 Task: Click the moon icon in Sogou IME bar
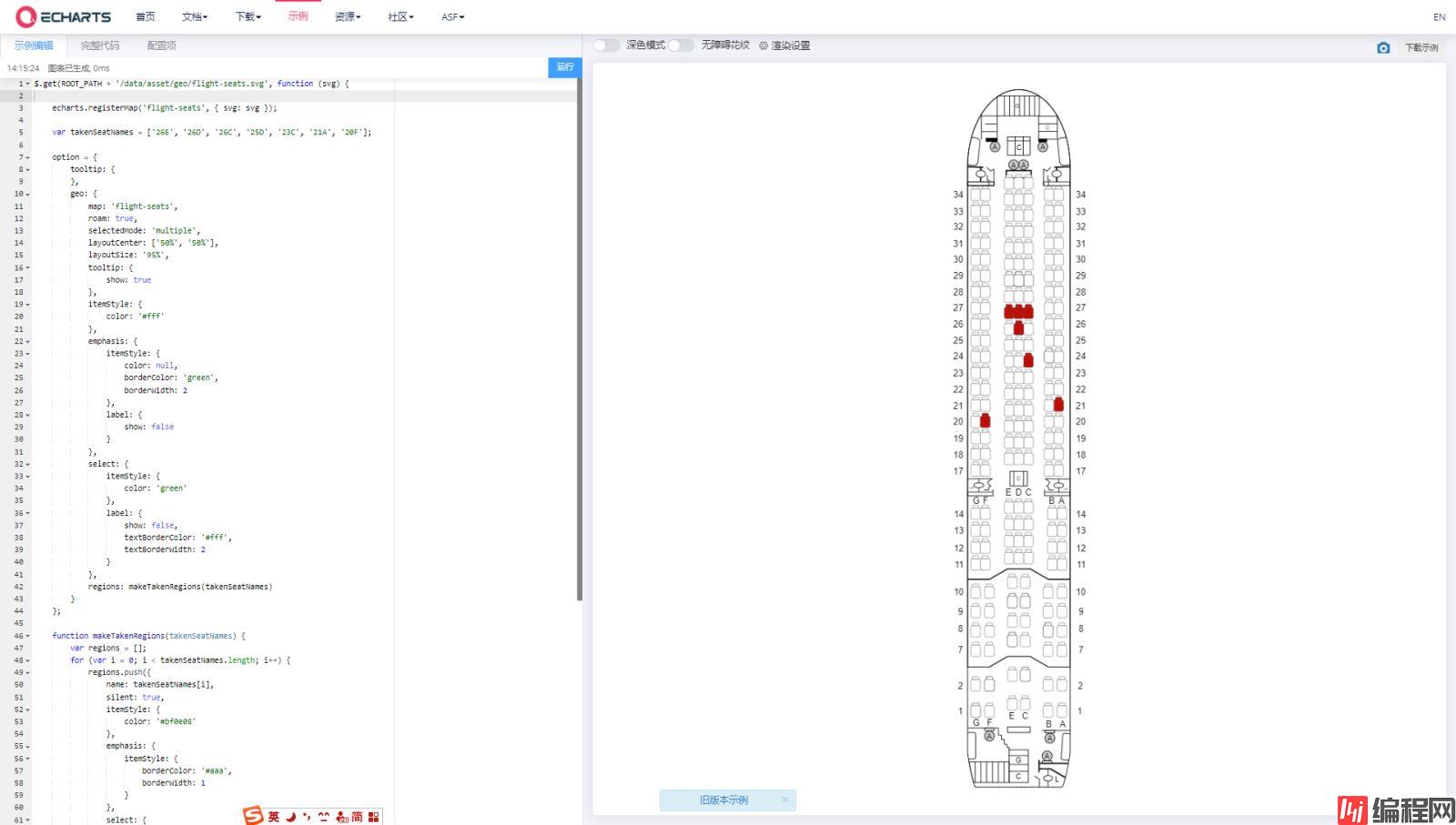point(291,817)
